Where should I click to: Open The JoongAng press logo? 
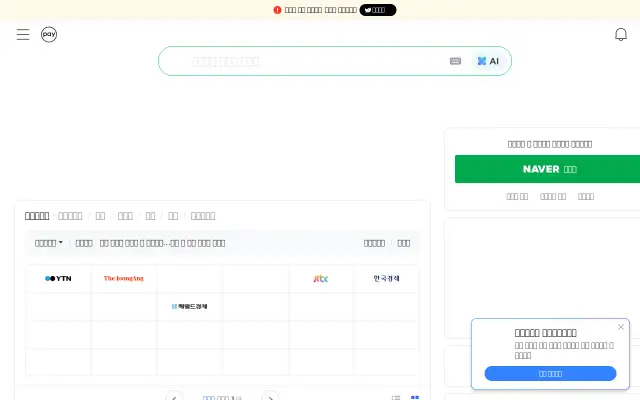pos(124,278)
